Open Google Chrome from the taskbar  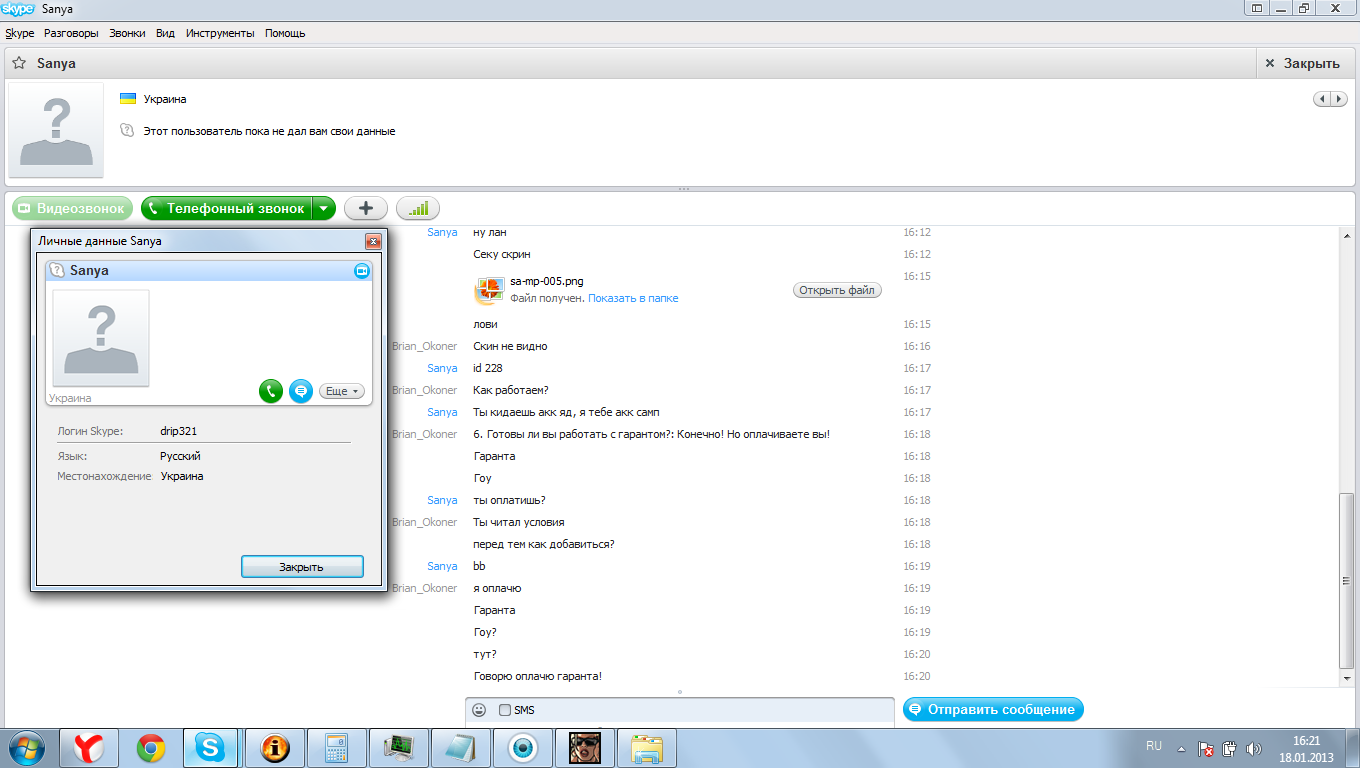click(151, 748)
